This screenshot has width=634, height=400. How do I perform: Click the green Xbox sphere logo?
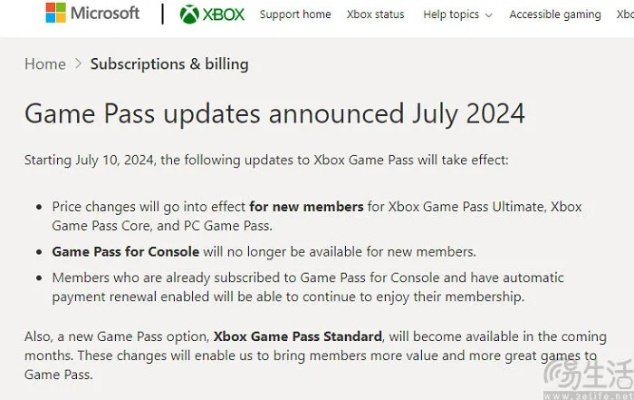[189, 14]
